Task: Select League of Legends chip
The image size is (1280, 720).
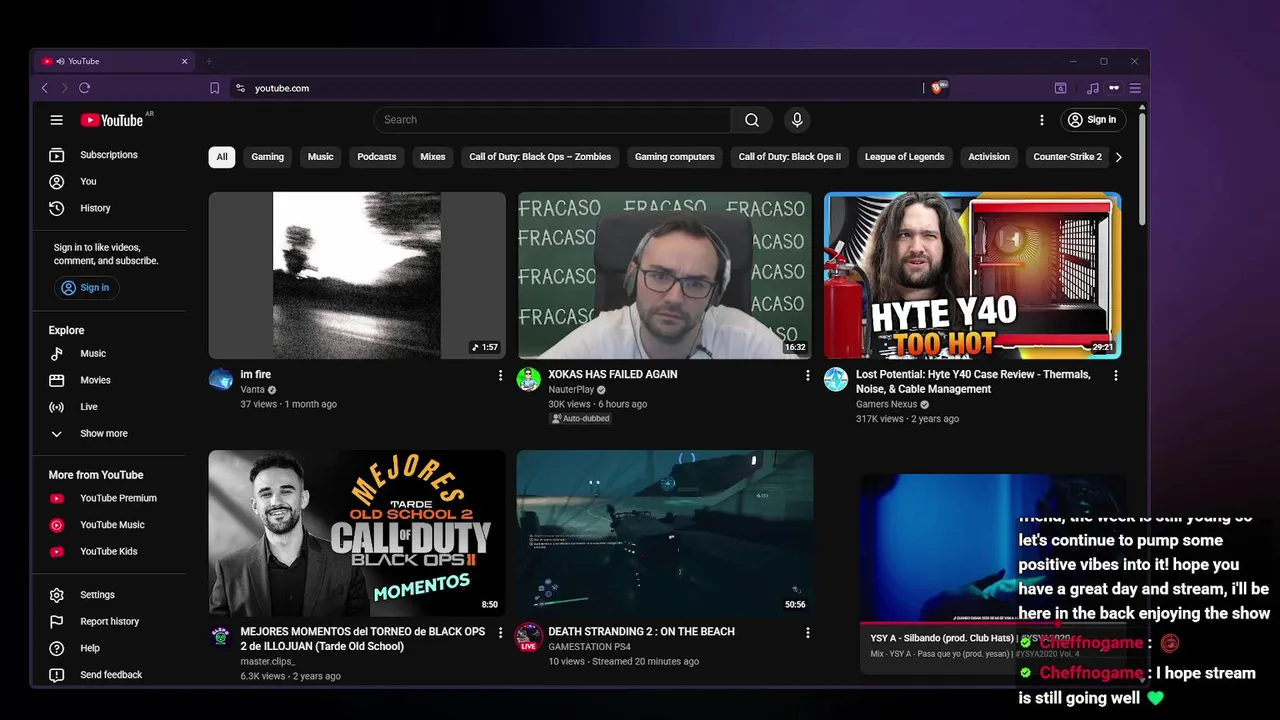Action: [x=904, y=157]
